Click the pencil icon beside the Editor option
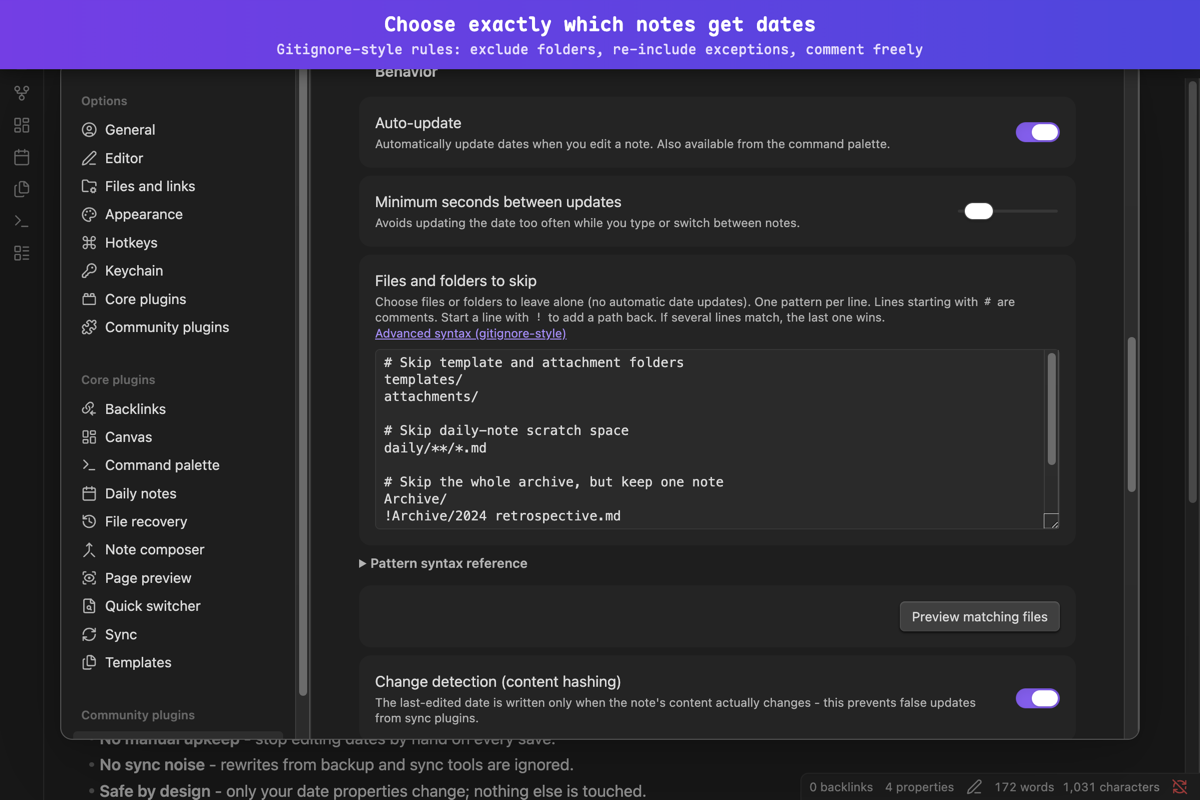 click(x=89, y=158)
